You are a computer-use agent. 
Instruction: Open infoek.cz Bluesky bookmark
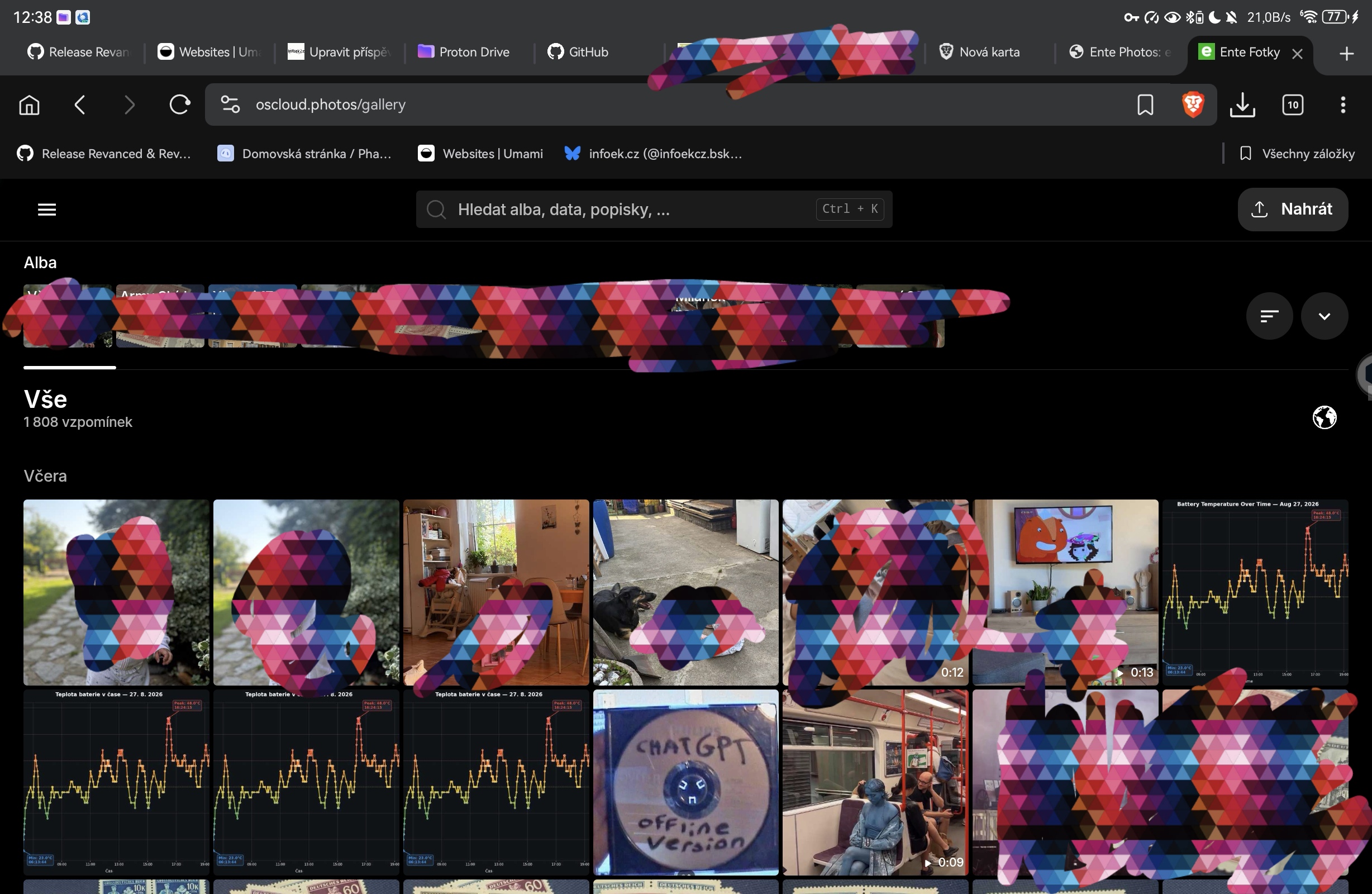pyautogui.click(x=653, y=154)
